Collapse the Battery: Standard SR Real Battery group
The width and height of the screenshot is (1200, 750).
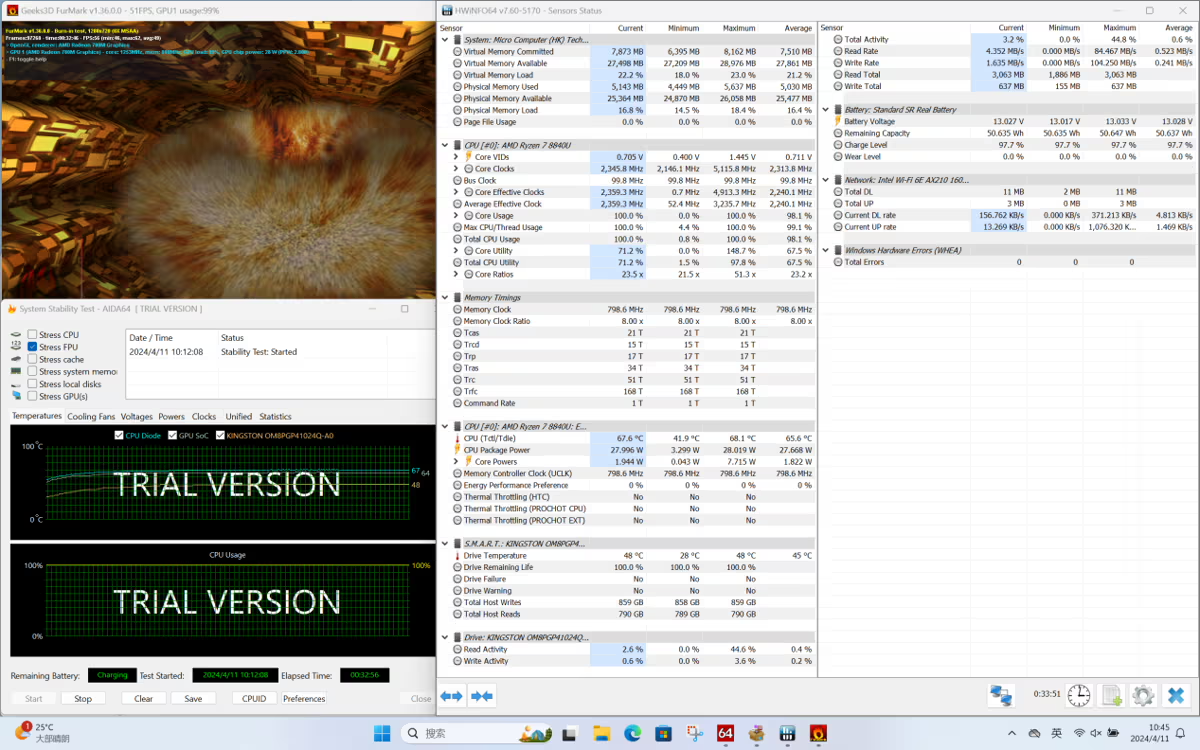(826, 110)
